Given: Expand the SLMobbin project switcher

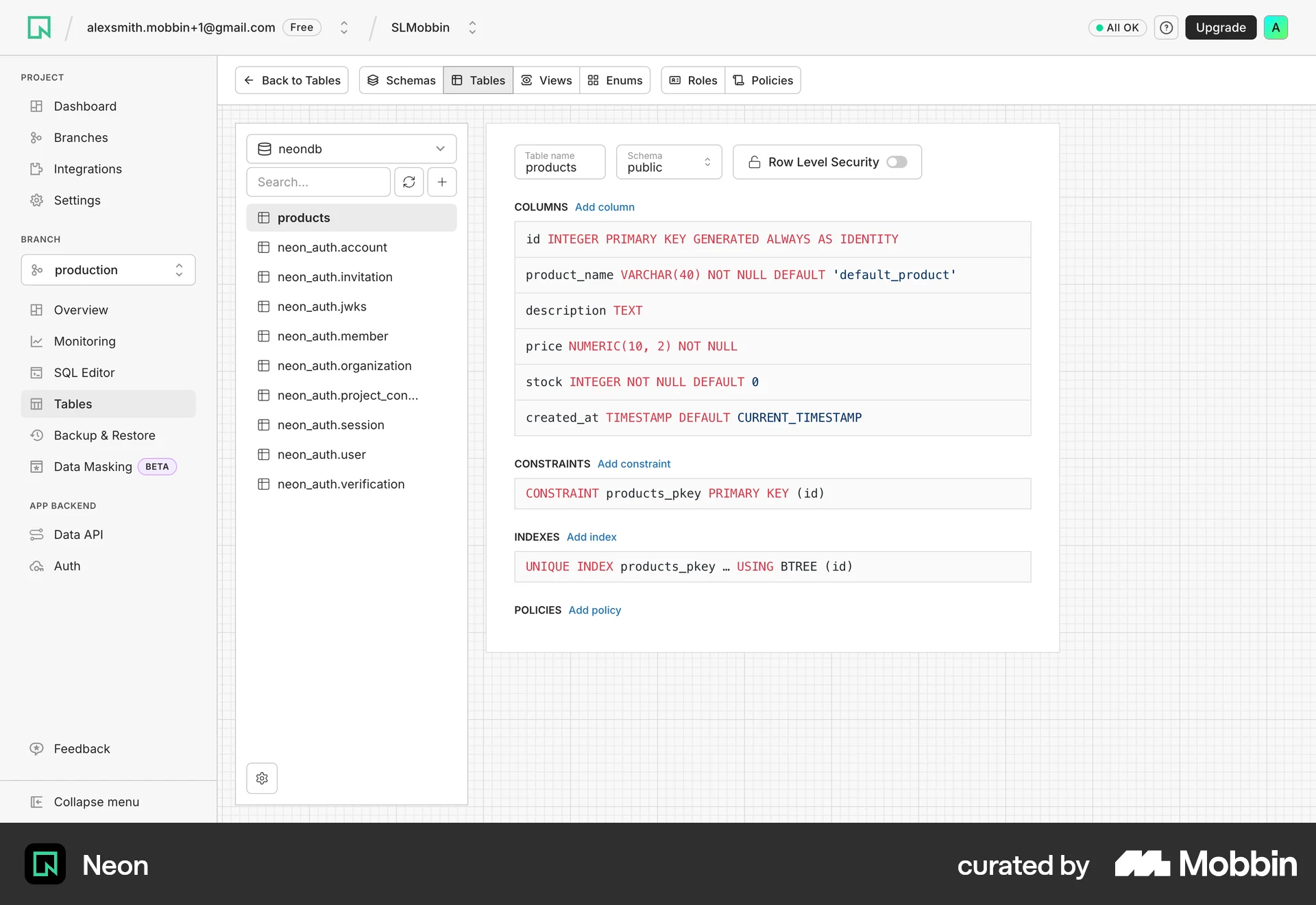Looking at the screenshot, I should (472, 27).
